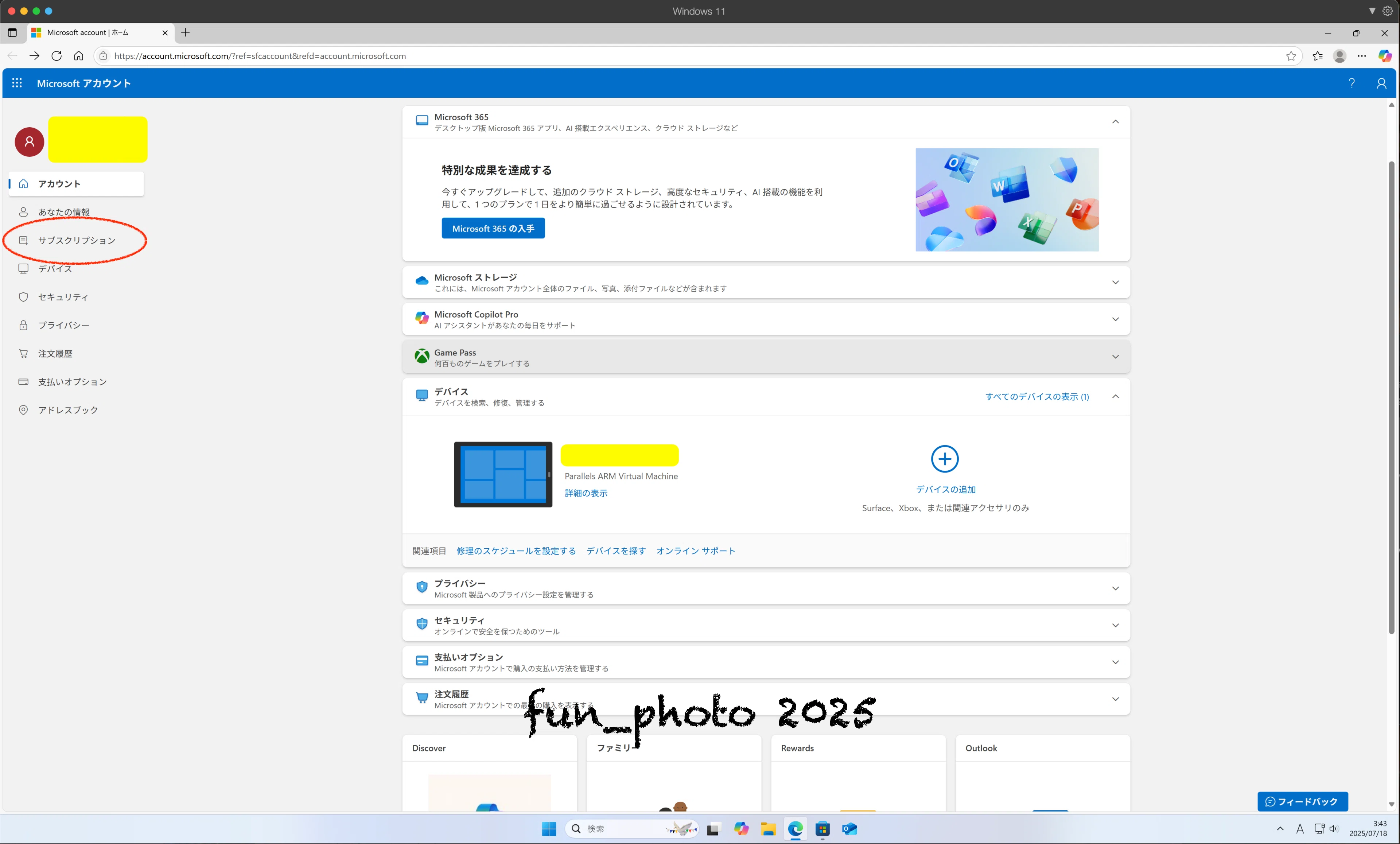Open Task View in taskbar

713,829
